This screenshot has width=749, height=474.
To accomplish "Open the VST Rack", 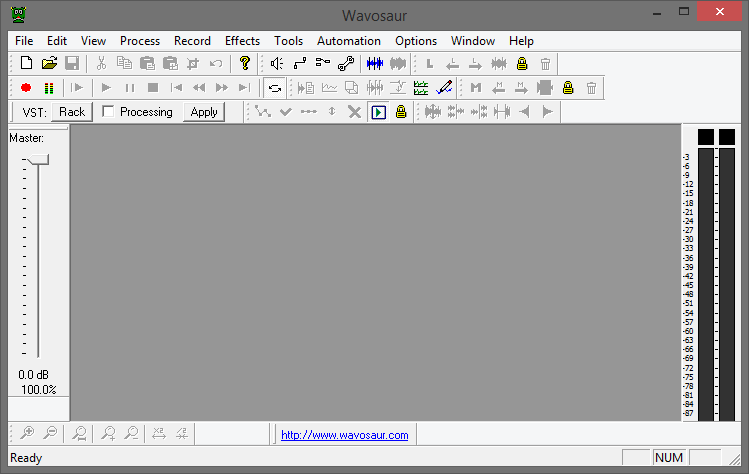I will pos(72,112).
